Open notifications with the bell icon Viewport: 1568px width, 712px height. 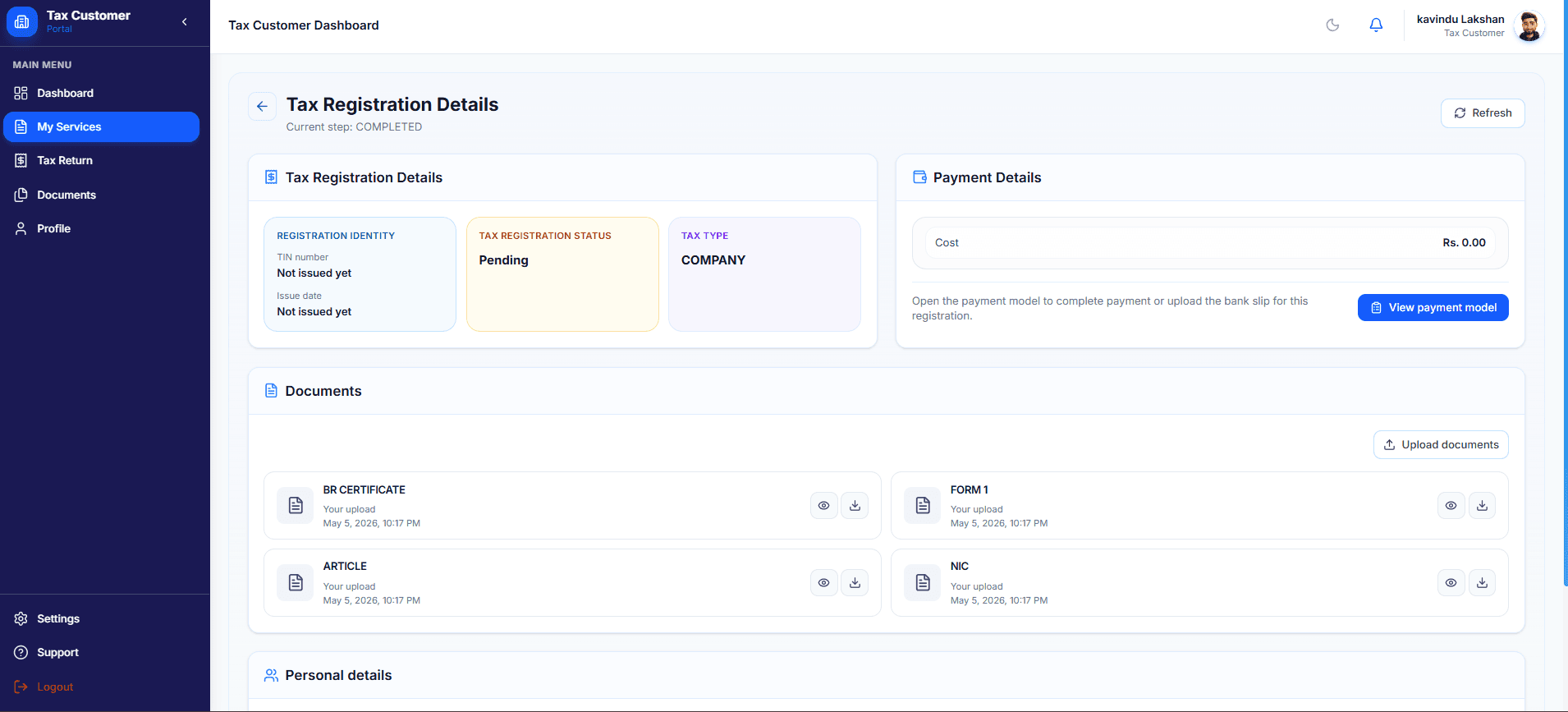(1376, 25)
